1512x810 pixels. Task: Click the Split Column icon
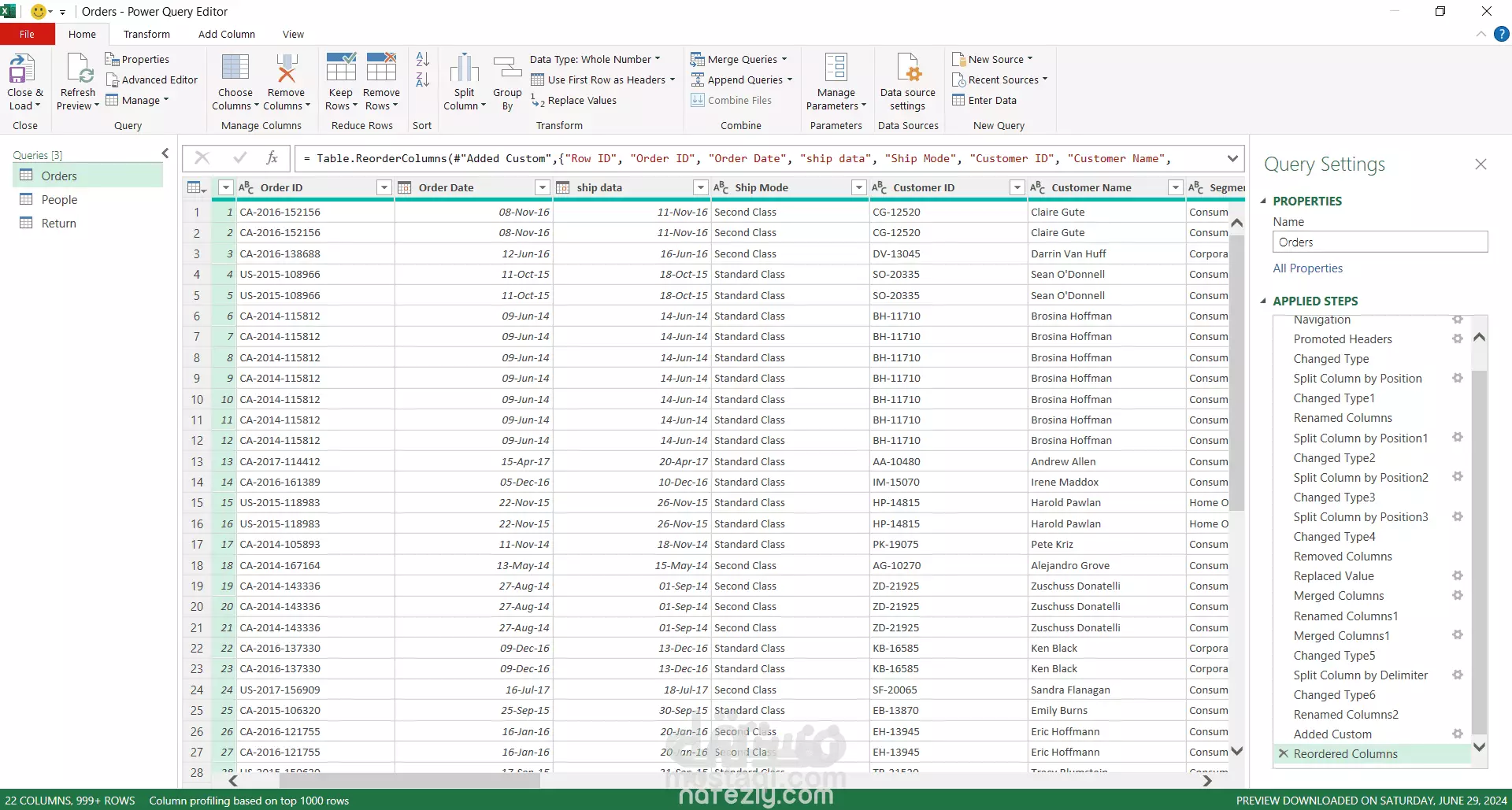pos(465,68)
